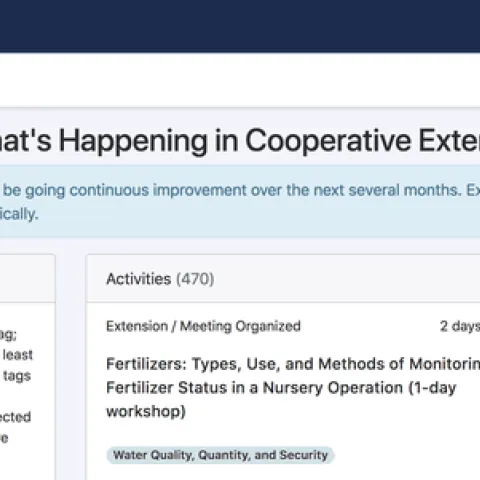
Task: Click the 2 days timestamp on the activity
Action: (460, 326)
